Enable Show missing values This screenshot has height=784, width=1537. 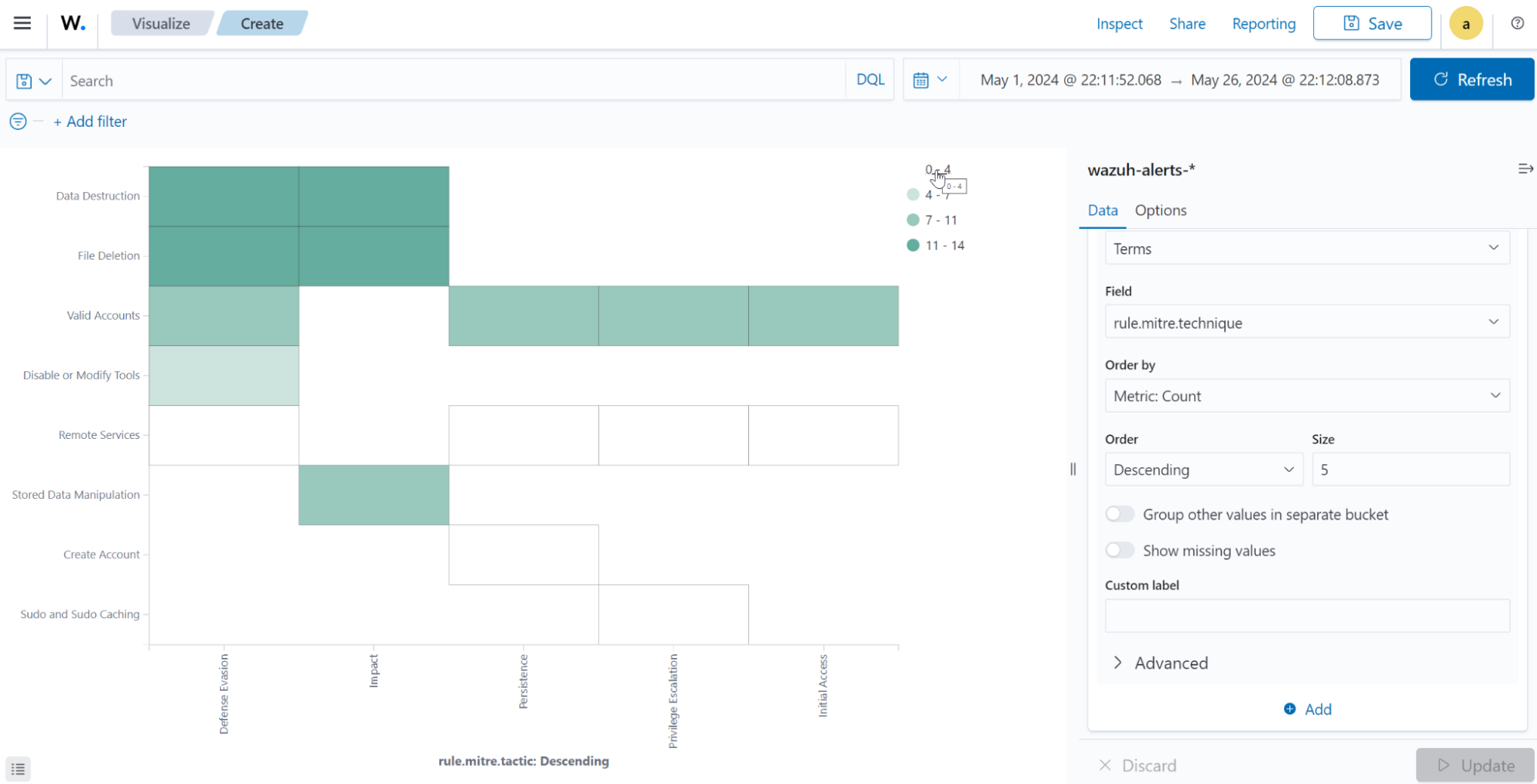[1119, 550]
